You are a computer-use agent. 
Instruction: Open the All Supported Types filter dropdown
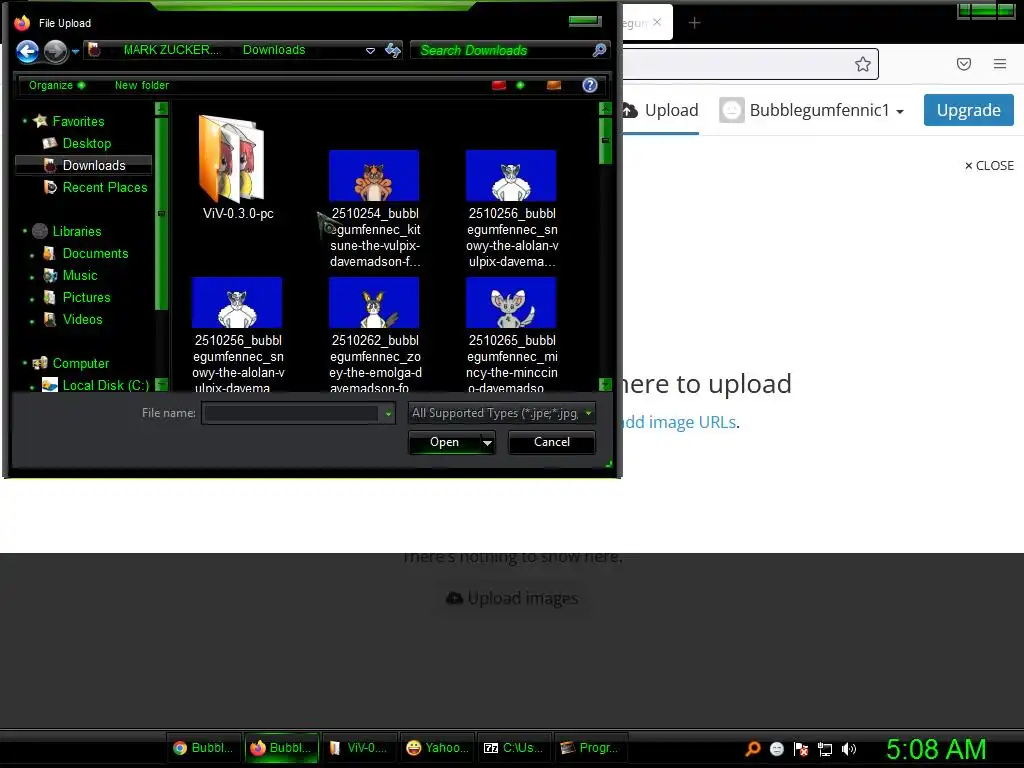click(502, 413)
